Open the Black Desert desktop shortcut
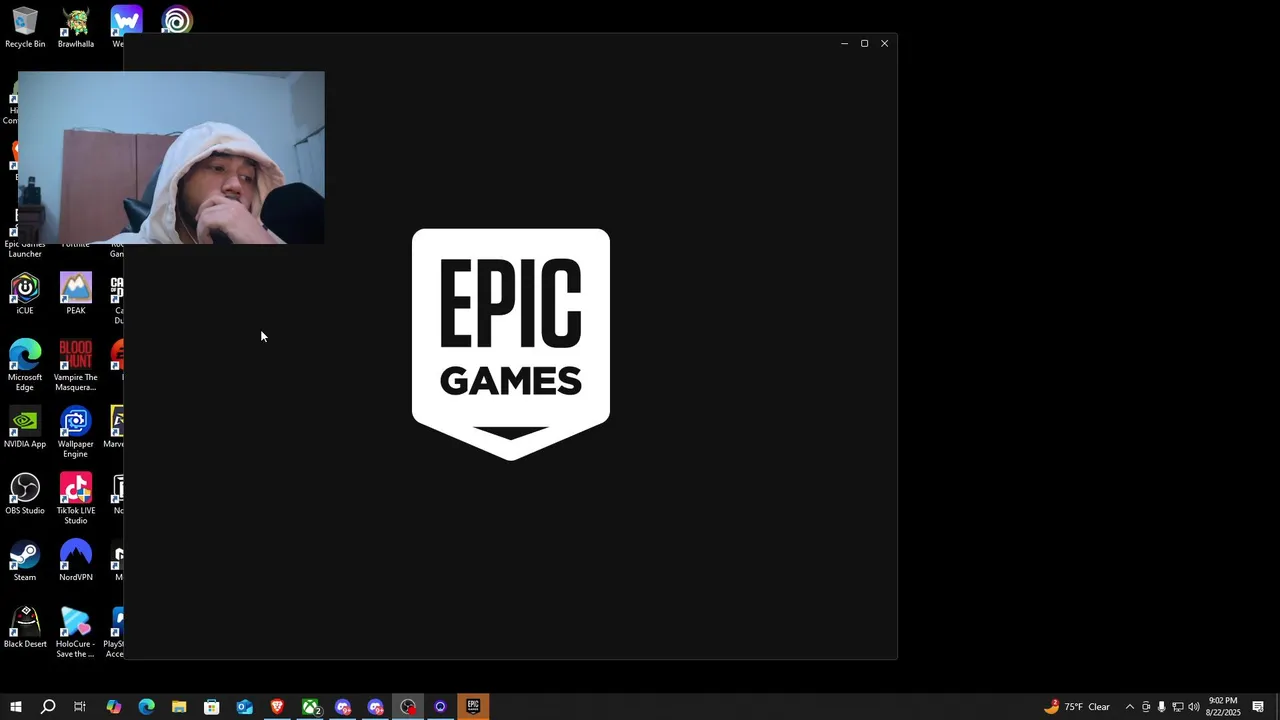Screen dimensions: 1280x720 click(x=25, y=627)
